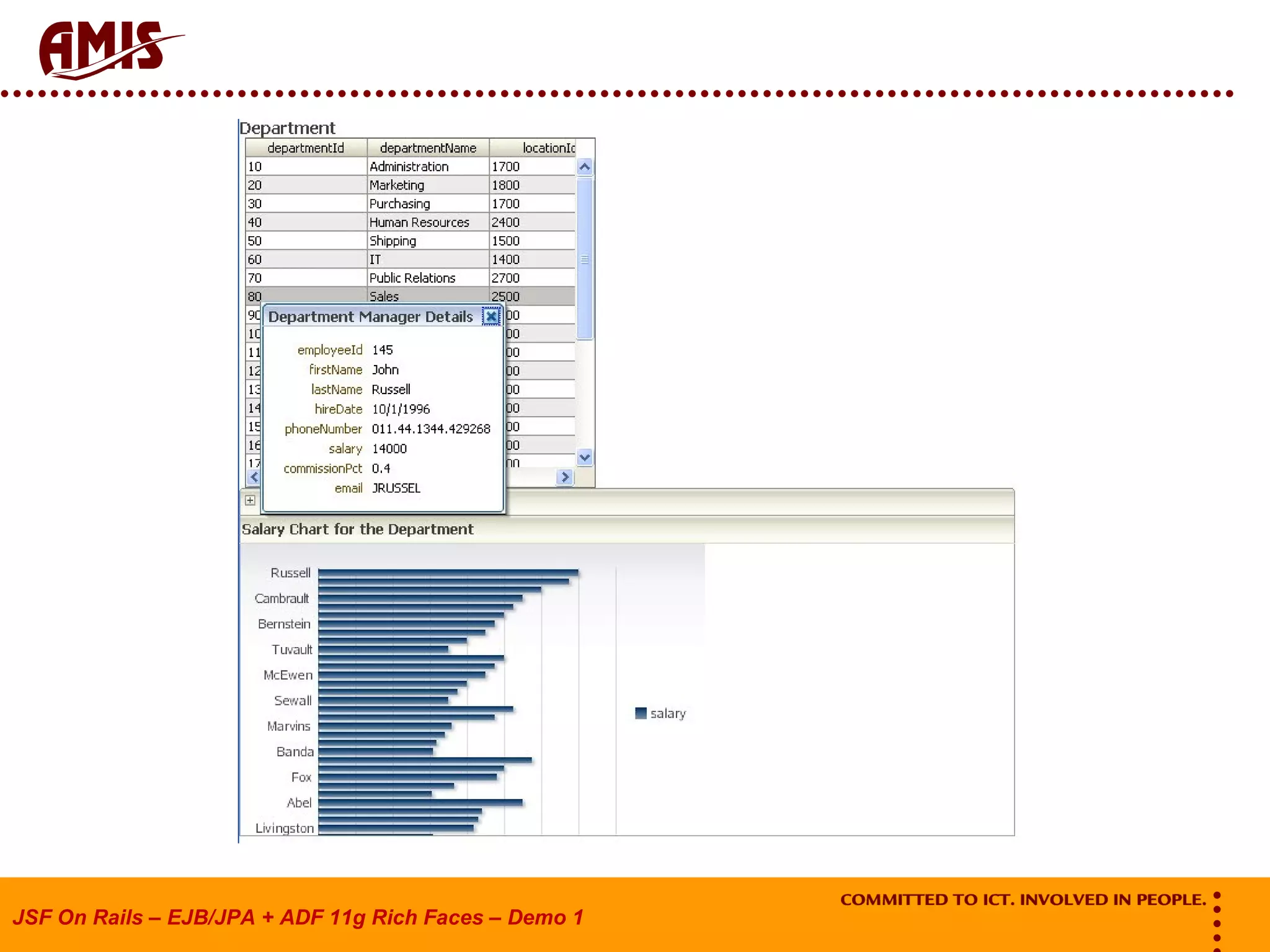Sort by departmentId column header
The width and height of the screenshot is (1270, 952).
306,148
